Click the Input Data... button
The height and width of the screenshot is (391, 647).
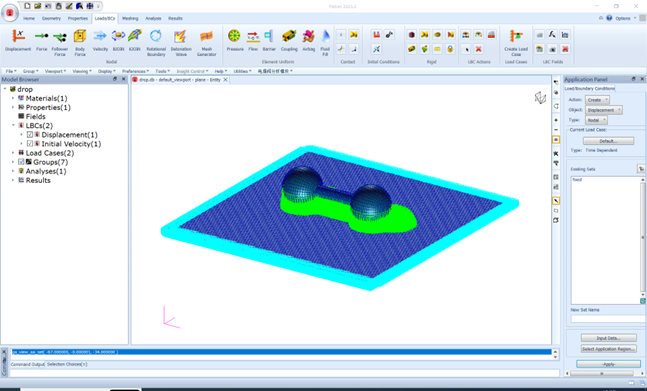[x=609, y=338]
